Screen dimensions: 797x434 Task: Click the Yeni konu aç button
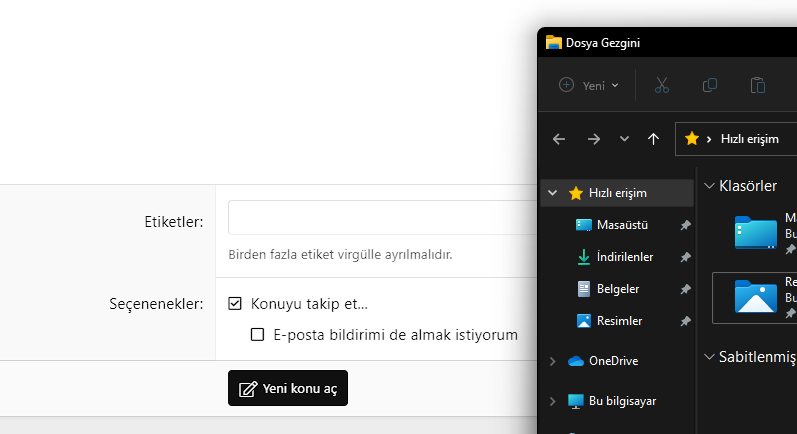[x=288, y=388]
